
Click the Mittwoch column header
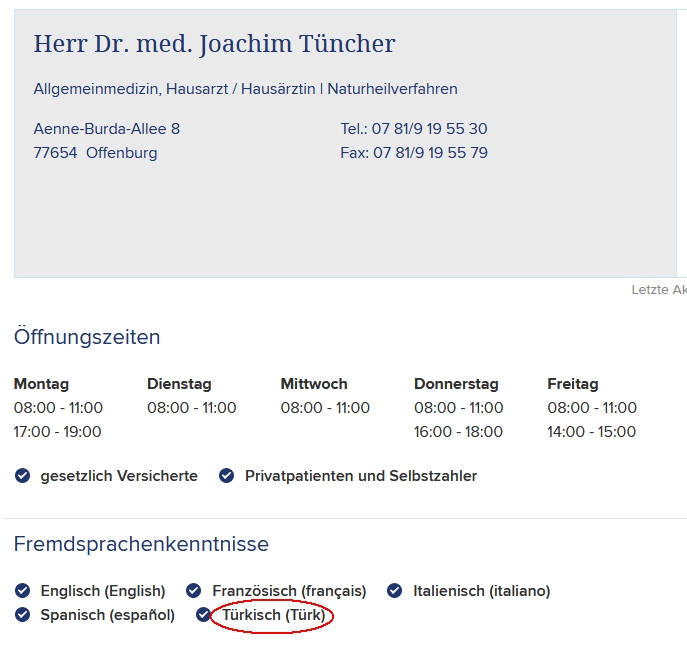314,384
